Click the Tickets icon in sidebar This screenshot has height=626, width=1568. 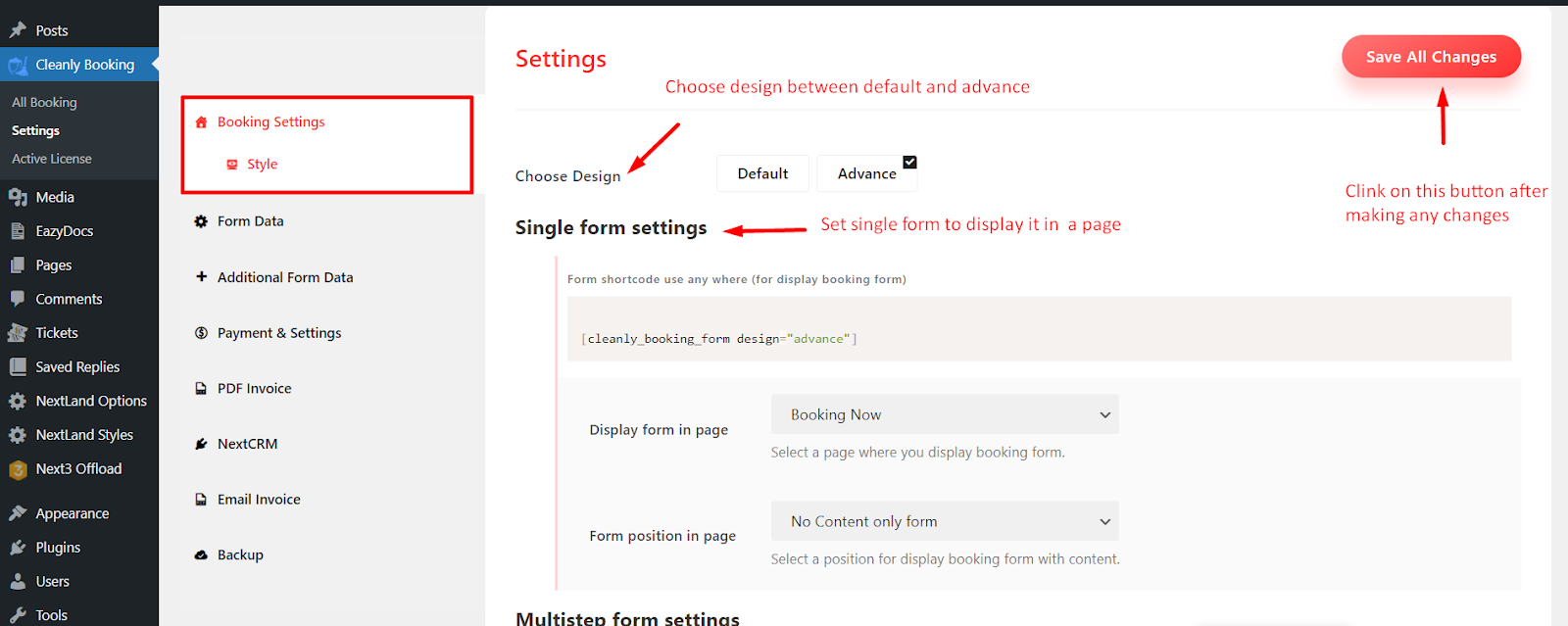click(x=18, y=333)
